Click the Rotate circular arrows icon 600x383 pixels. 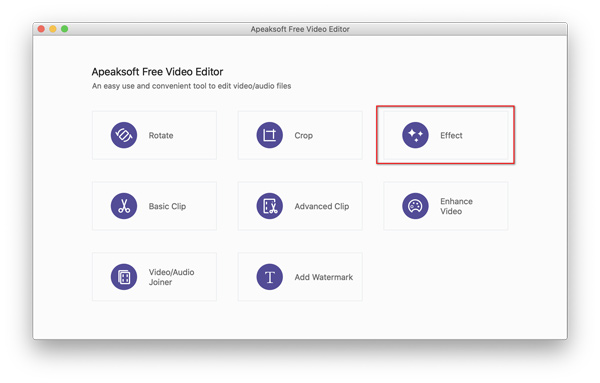(124, 135)
